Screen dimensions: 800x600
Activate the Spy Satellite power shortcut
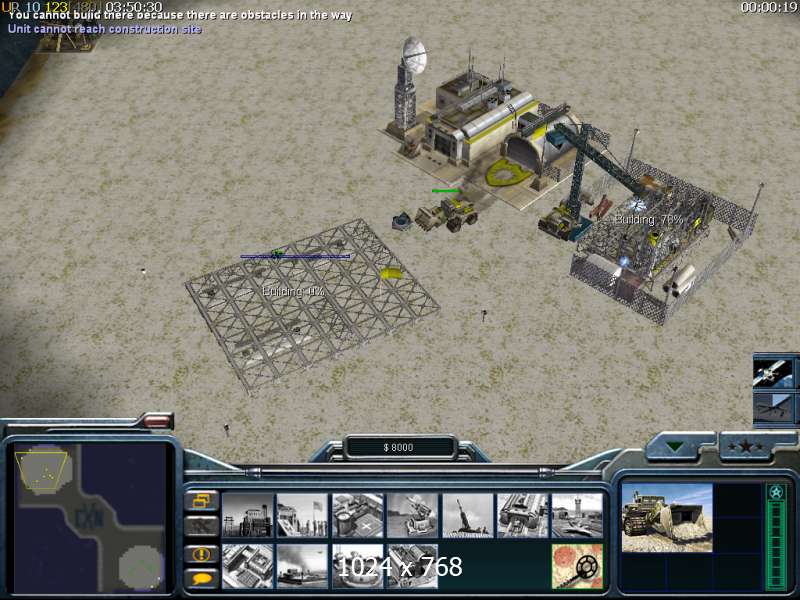click(x=773, y=371)
